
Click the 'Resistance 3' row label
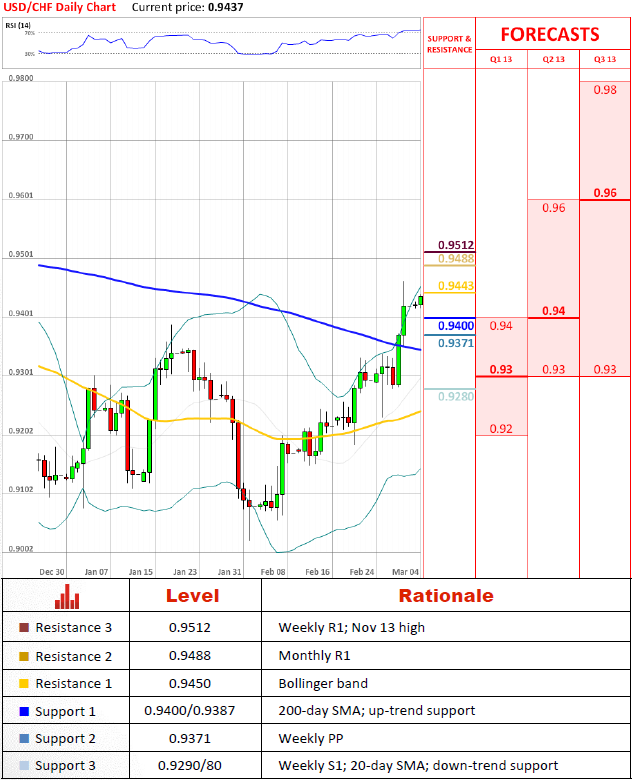point(74,628)
